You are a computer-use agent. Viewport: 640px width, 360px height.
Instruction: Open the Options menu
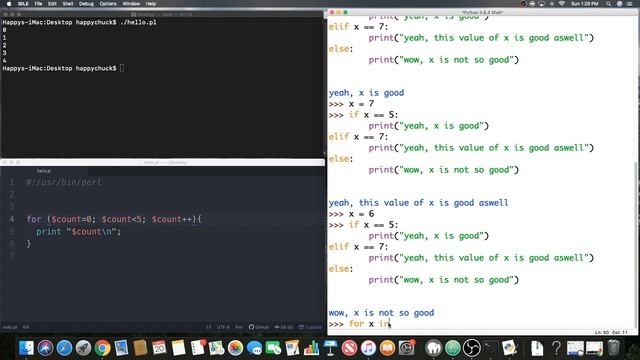(108, 4)
